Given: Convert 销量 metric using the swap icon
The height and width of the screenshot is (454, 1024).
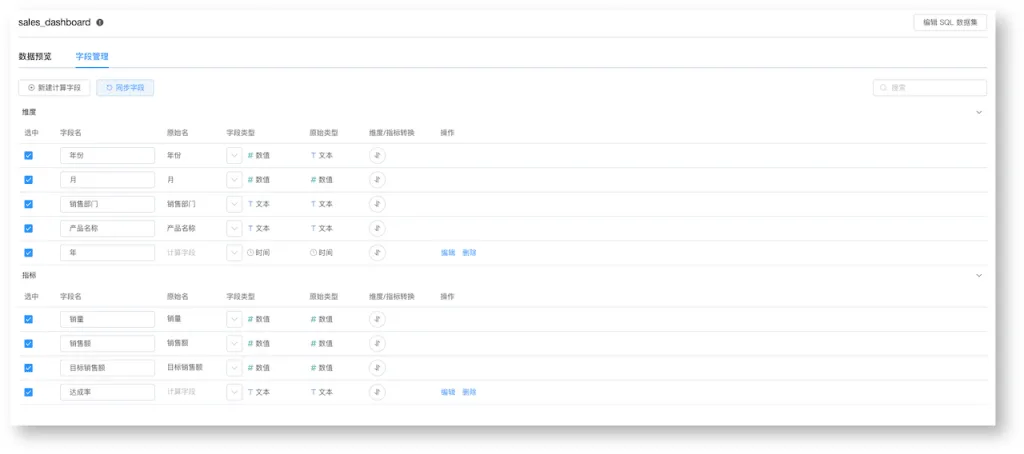Looking at the screenshot, I should pyautogui.click(x=377, y=319).
